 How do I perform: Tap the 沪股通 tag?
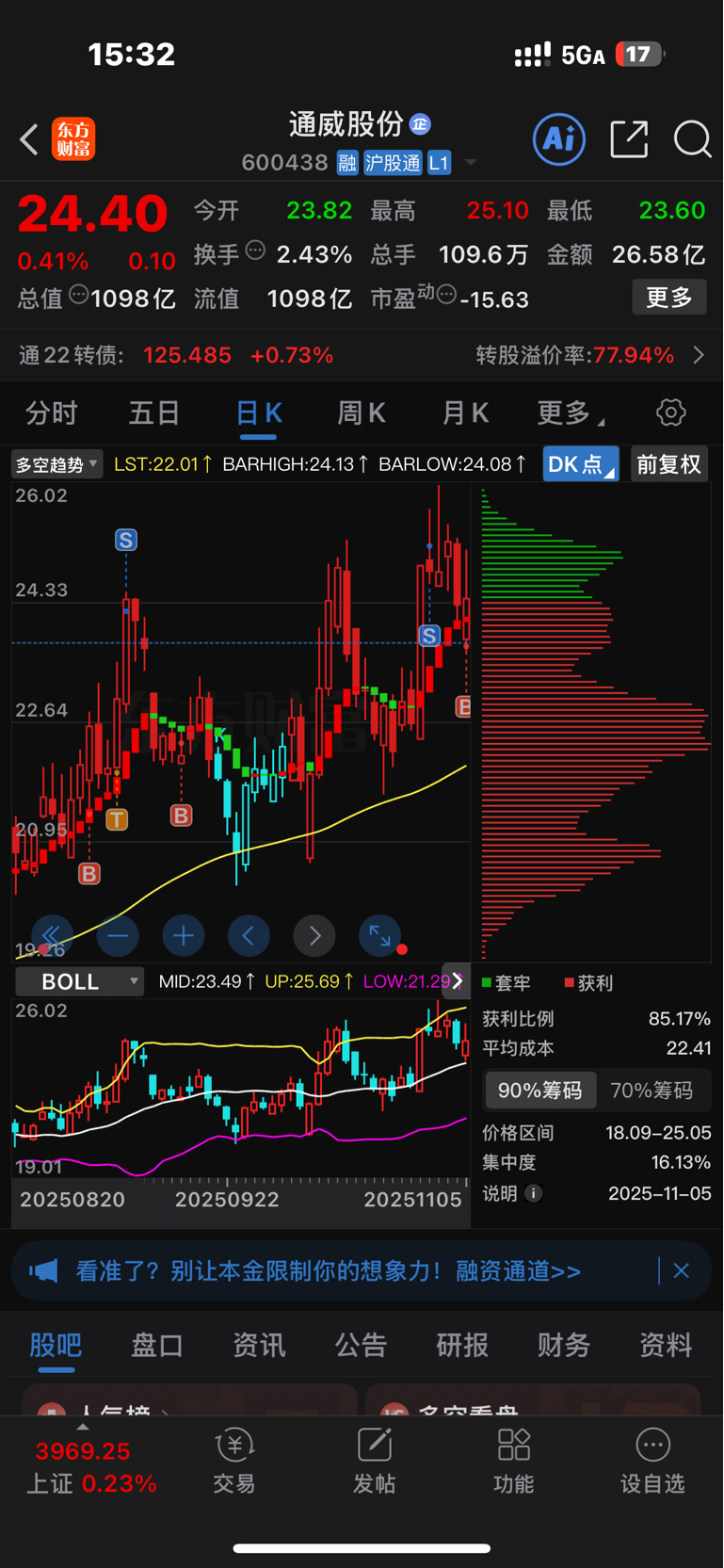tap(393, 163)
